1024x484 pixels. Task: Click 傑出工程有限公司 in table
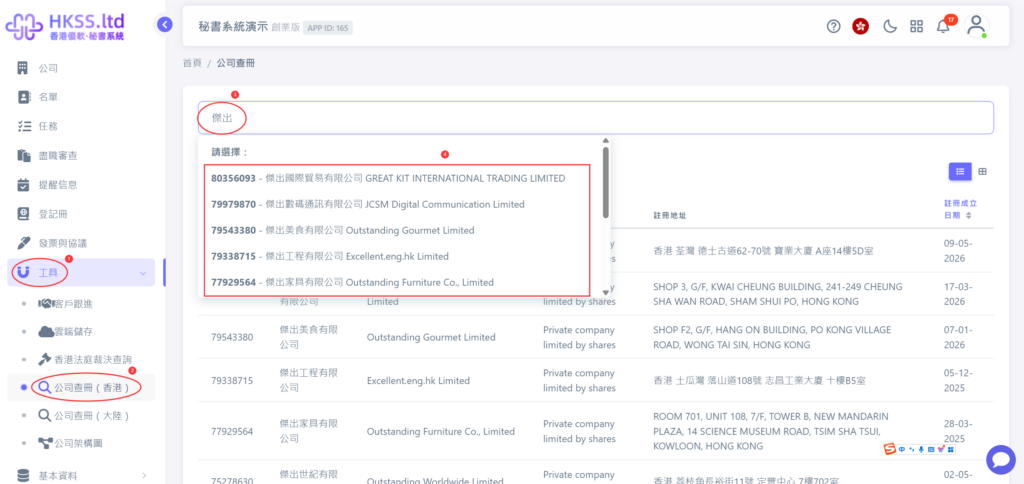click(x=308, y=380)
